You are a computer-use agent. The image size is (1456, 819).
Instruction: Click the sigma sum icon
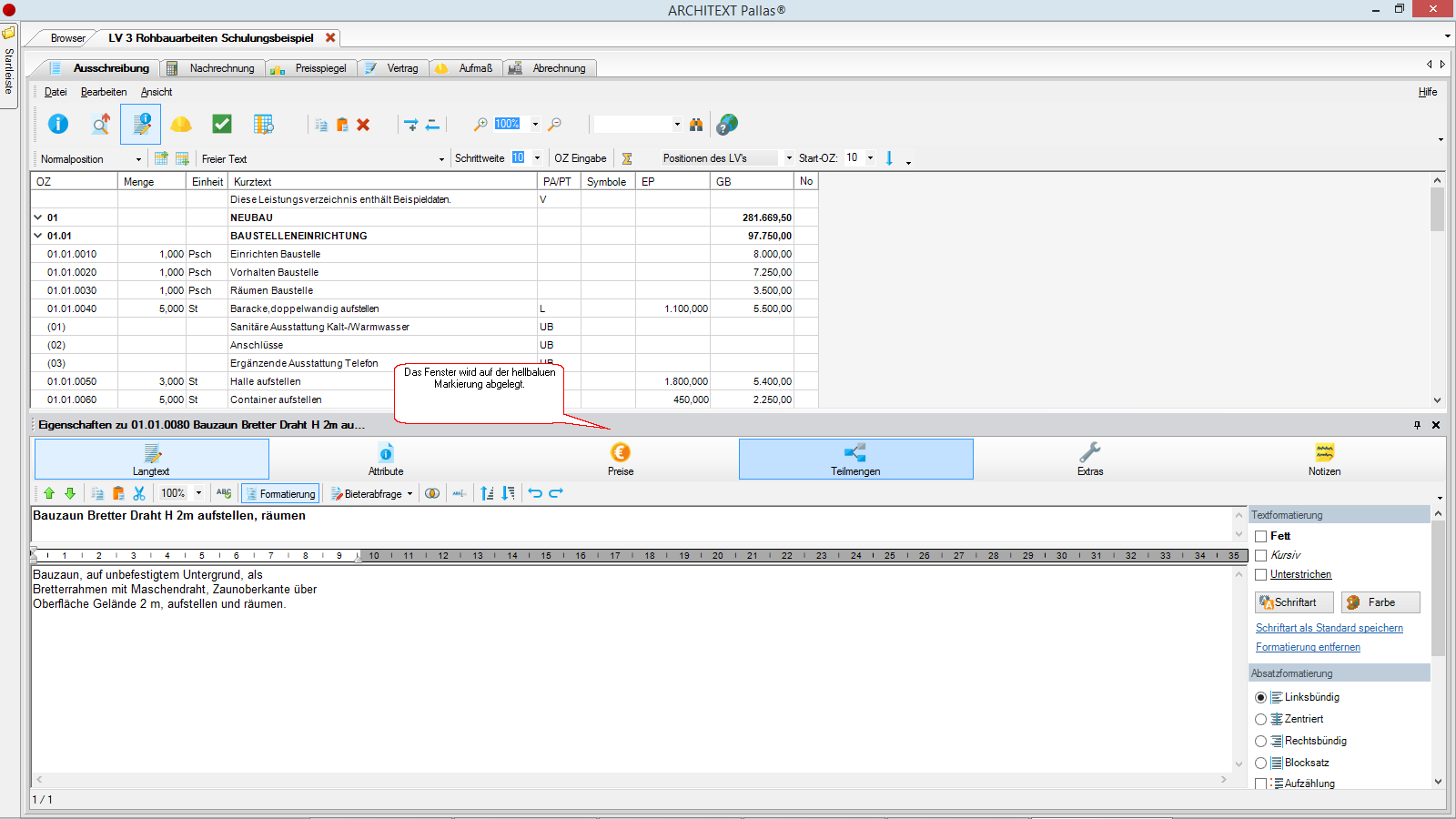tap(627, 158)
